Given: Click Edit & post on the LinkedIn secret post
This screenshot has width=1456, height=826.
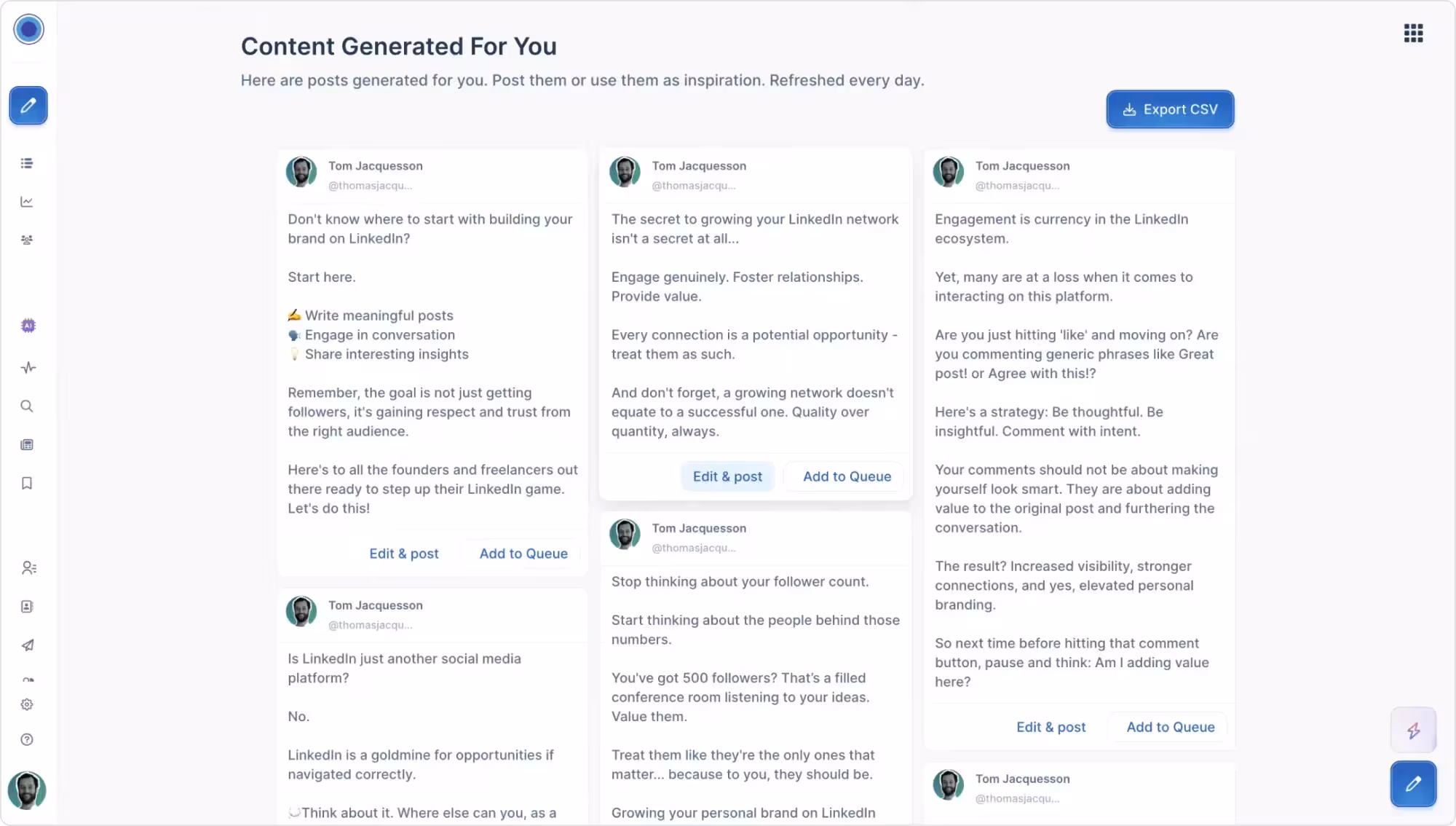Looking at the screenshot, I should [x=727, y=476].
